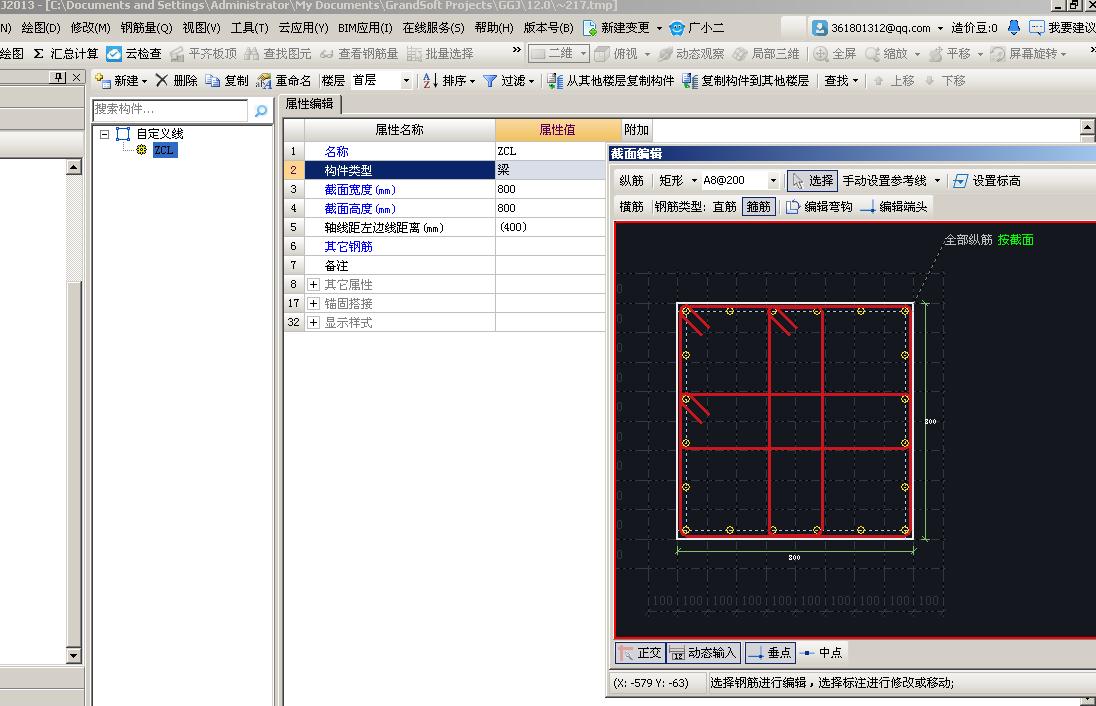
Task: Expand 锚固搭接 row
Action: click(x=313, y=304)
